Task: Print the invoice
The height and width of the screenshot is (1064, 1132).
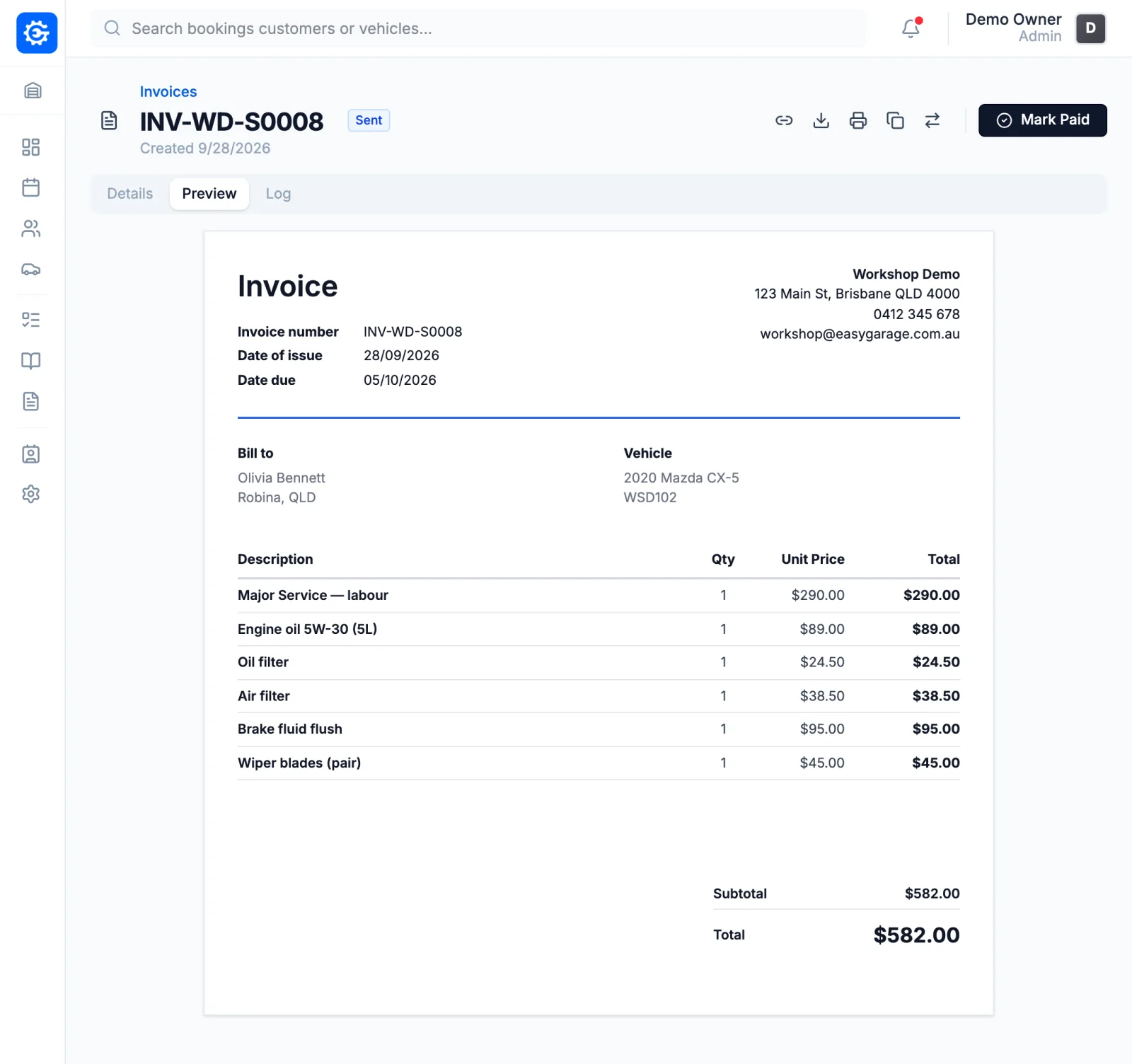Action: [858, 120]
